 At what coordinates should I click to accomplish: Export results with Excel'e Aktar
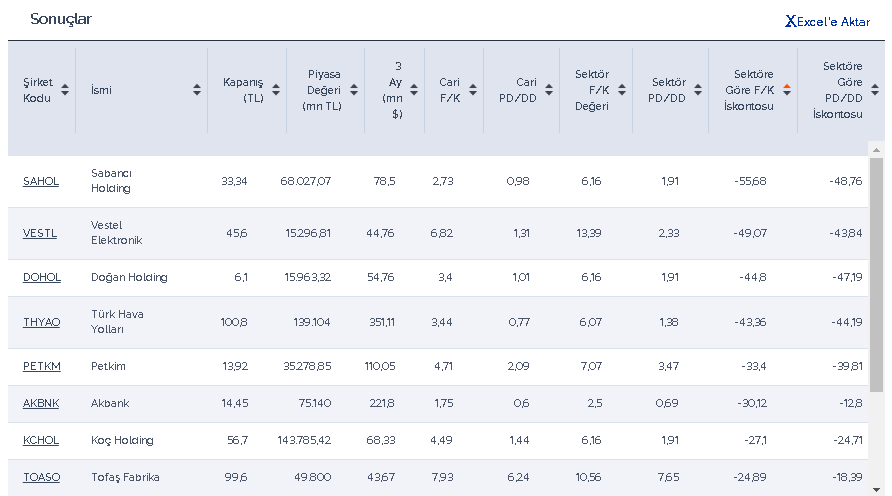click(827, 21)
